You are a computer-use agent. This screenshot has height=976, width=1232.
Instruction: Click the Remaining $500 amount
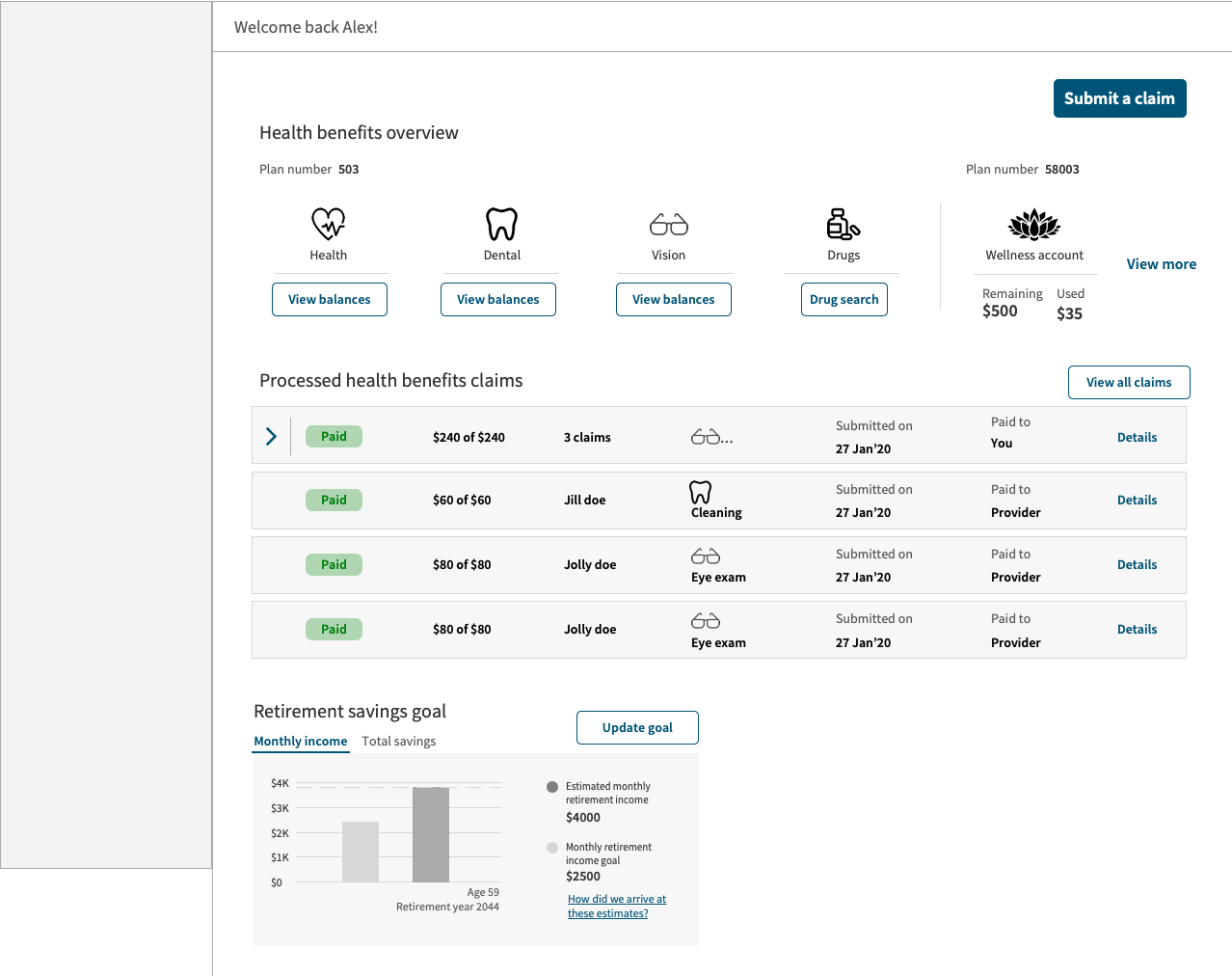(x=1000, y=311)
